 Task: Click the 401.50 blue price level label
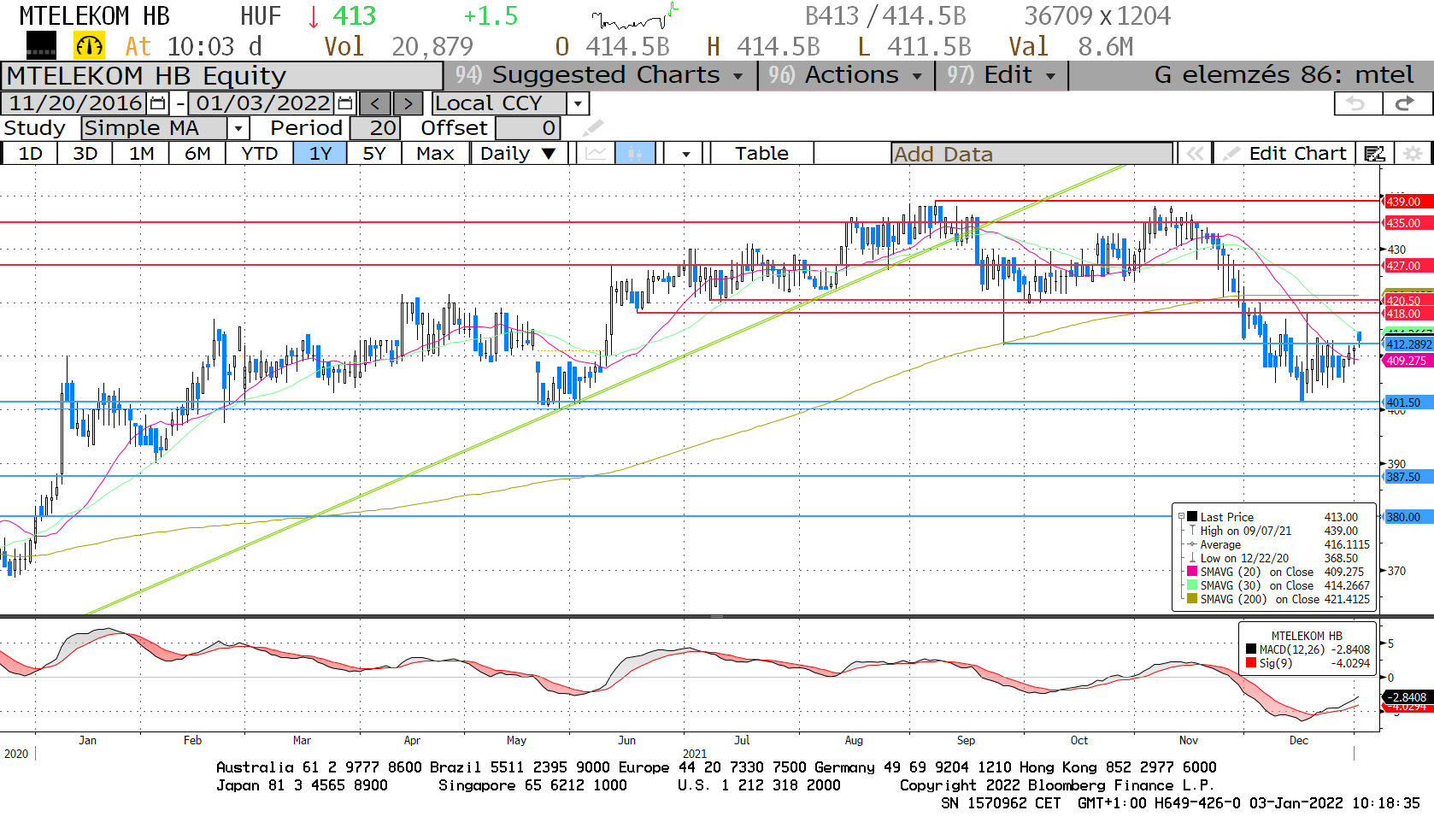coord(1406,402)
